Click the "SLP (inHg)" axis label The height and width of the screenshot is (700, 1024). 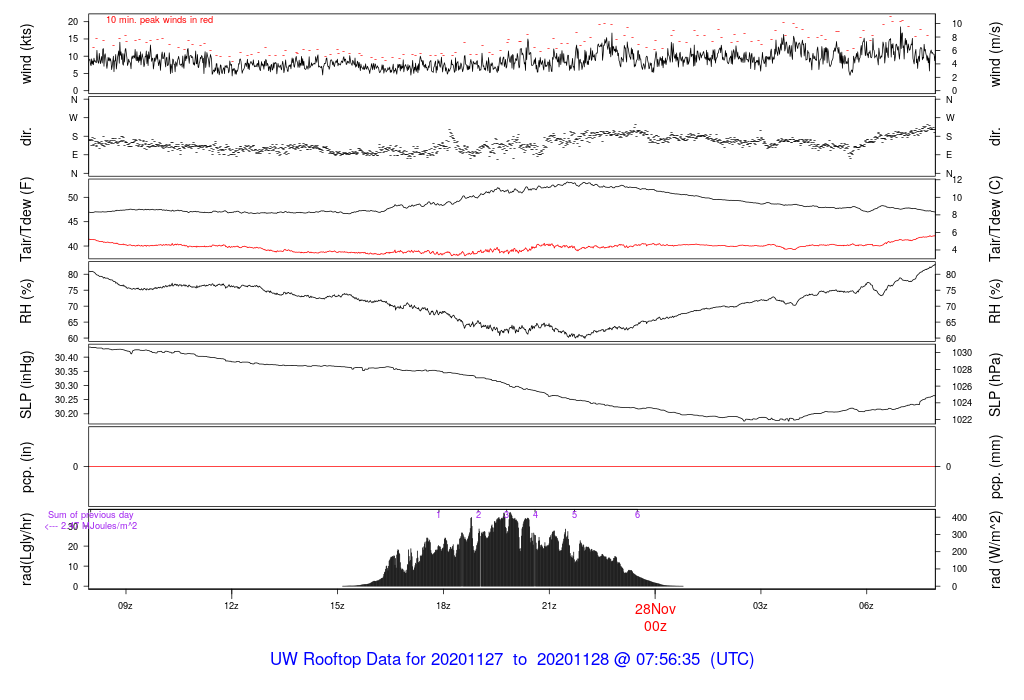coord(26,385)
